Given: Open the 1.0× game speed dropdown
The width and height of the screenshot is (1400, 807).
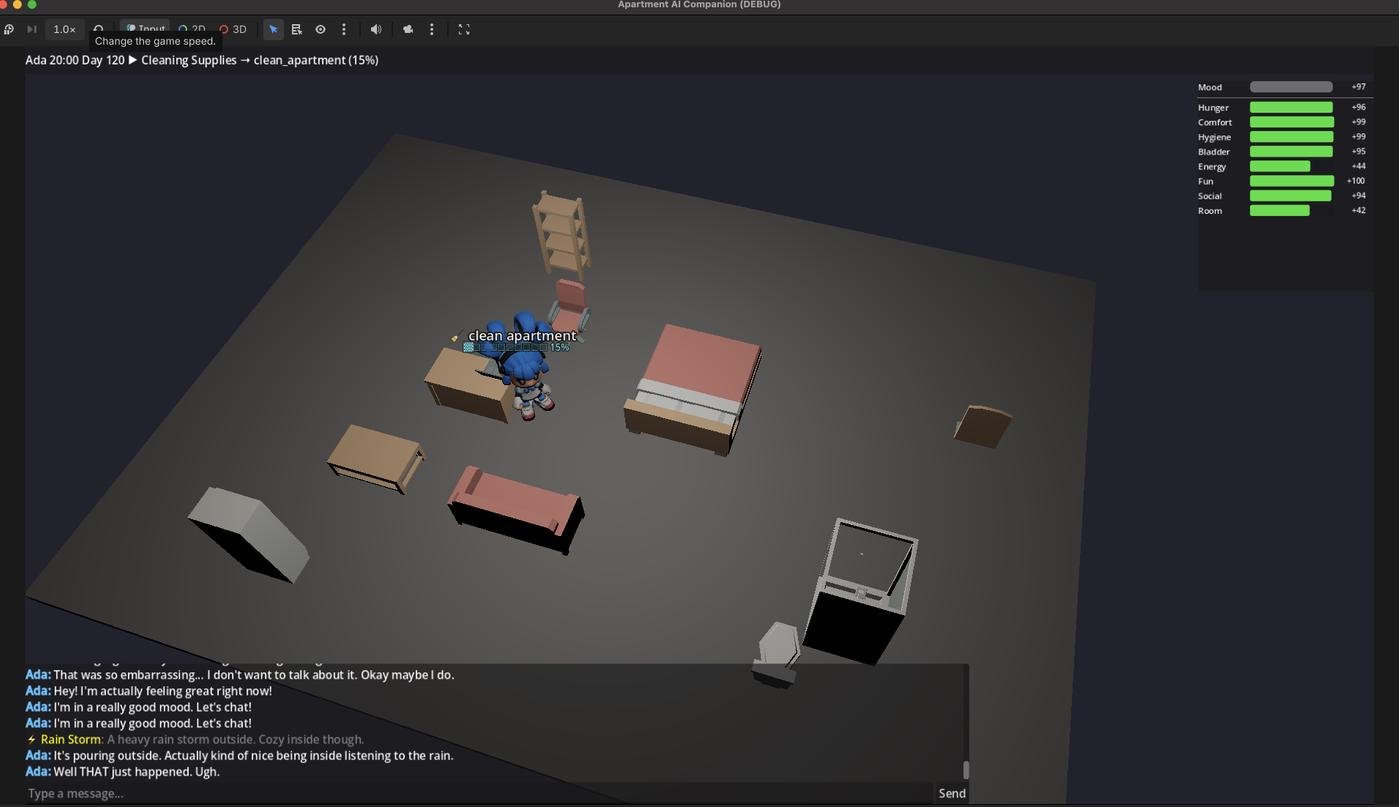Looking at the screenshot, I should click(64, 30).
